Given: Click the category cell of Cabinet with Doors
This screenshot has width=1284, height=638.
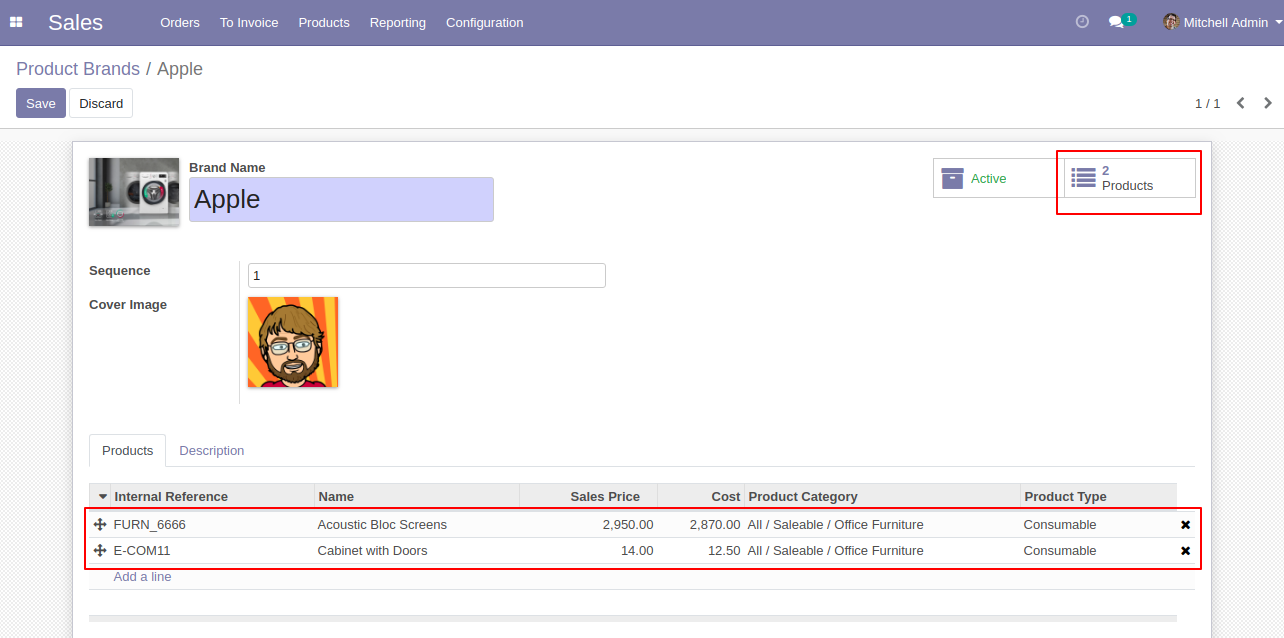Looking at the screenshot, I should 882,550.
